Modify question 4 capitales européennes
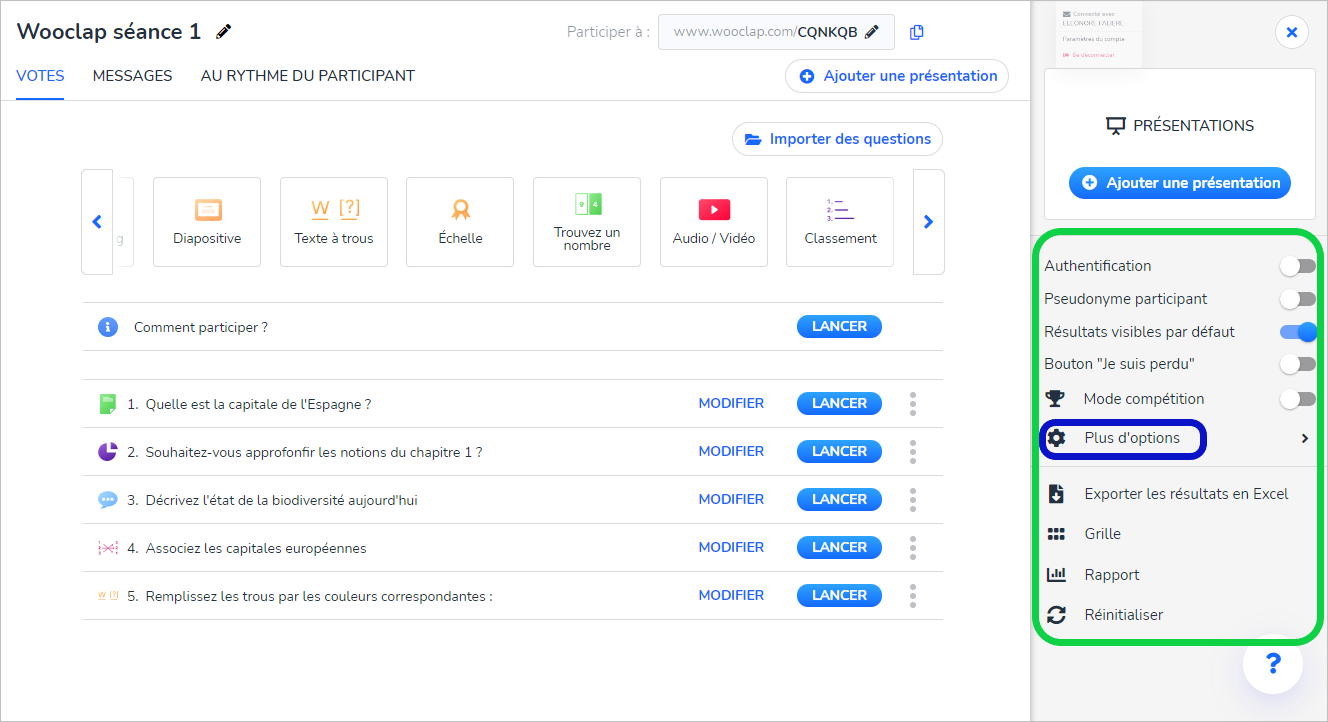Viewport: 1328px width, 722px height. [x=731, y=548]
